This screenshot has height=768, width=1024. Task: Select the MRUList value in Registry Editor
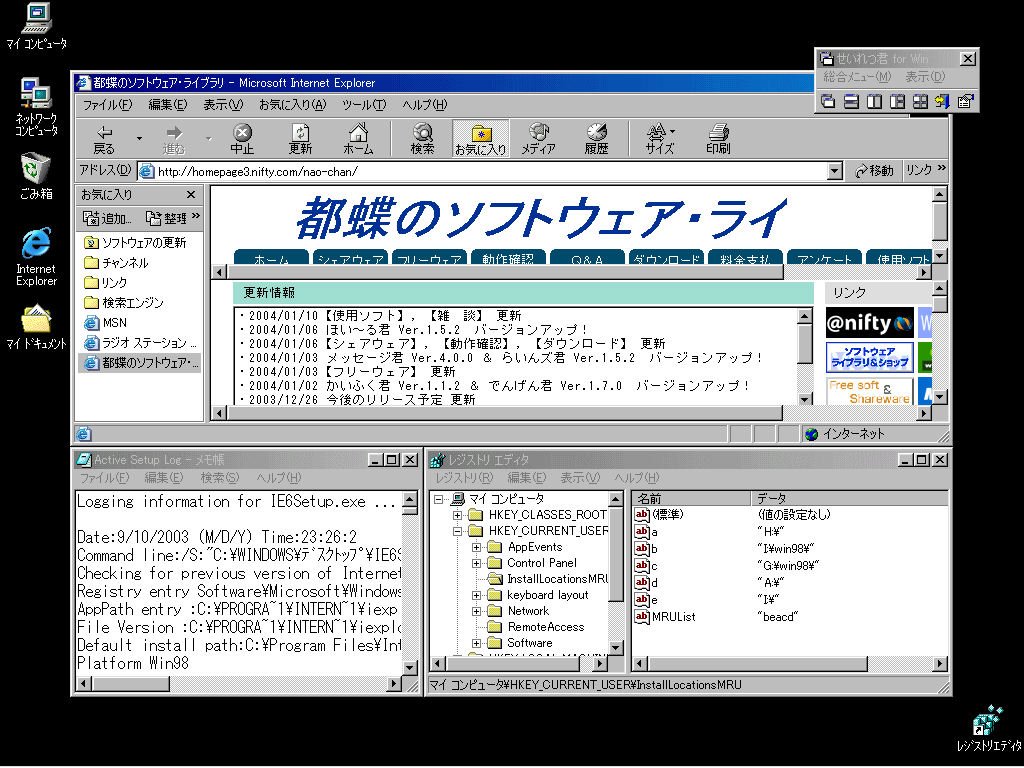pos(673,616)
